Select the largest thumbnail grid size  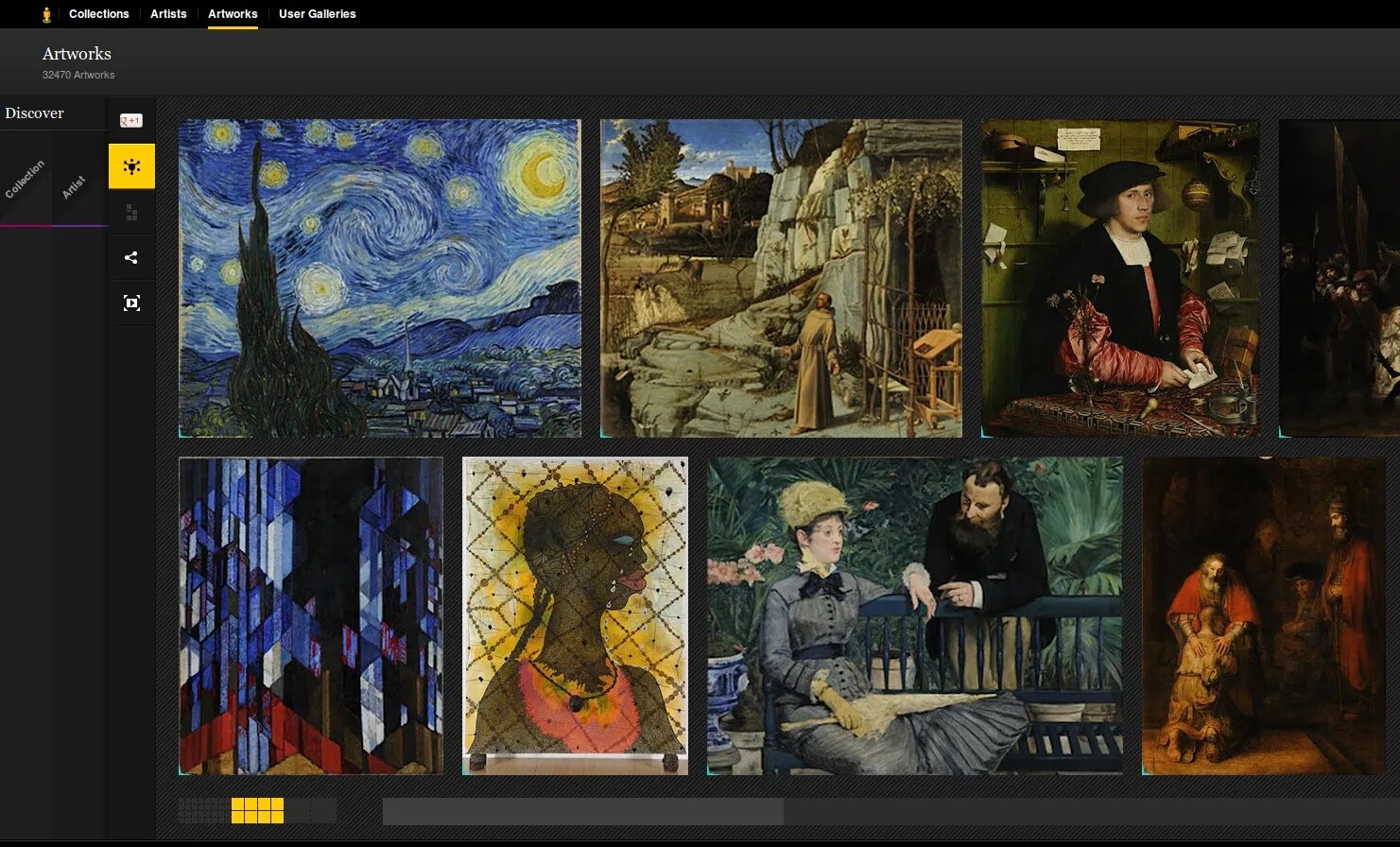310,810
